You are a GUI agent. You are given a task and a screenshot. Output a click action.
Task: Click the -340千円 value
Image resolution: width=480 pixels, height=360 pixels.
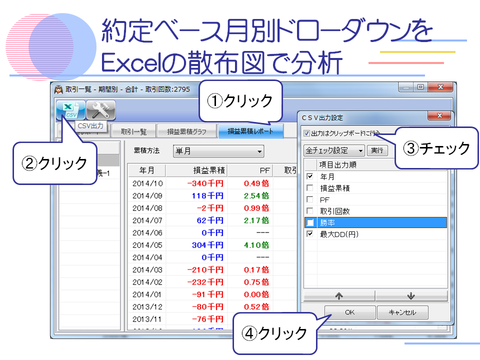(x=205, y=183)
